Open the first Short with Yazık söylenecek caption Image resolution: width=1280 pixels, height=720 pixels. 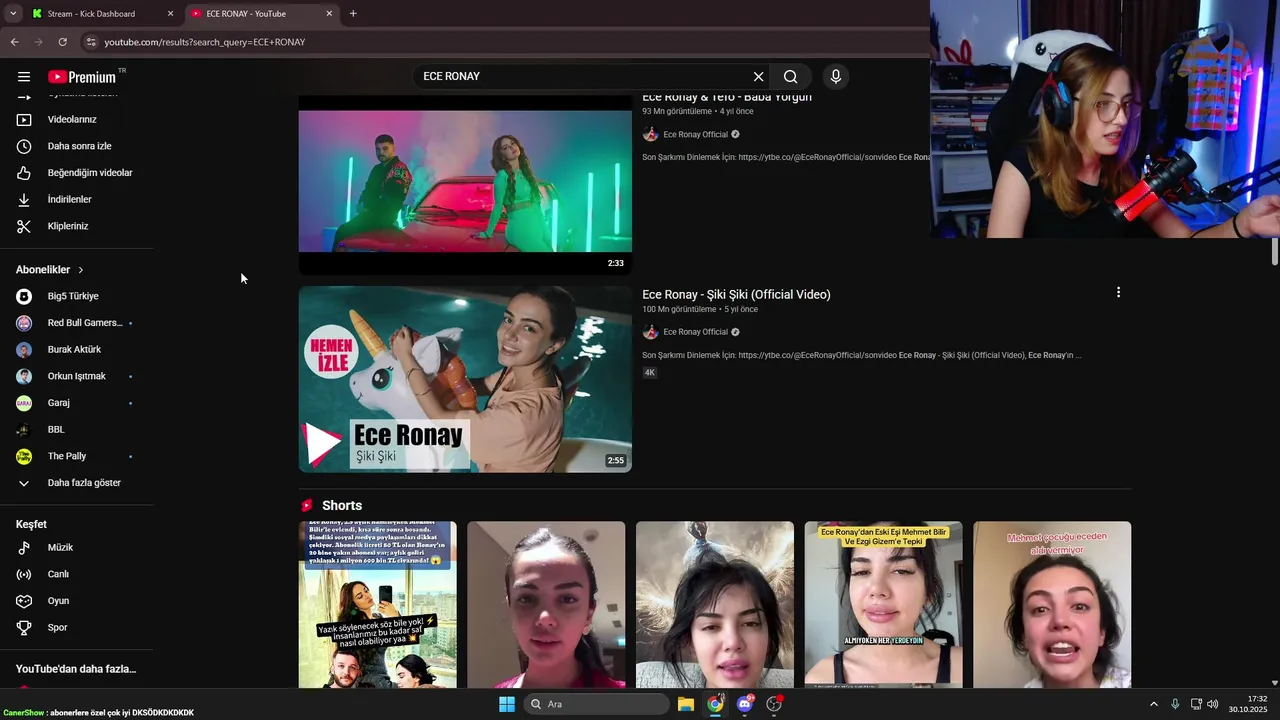point(377,604)
